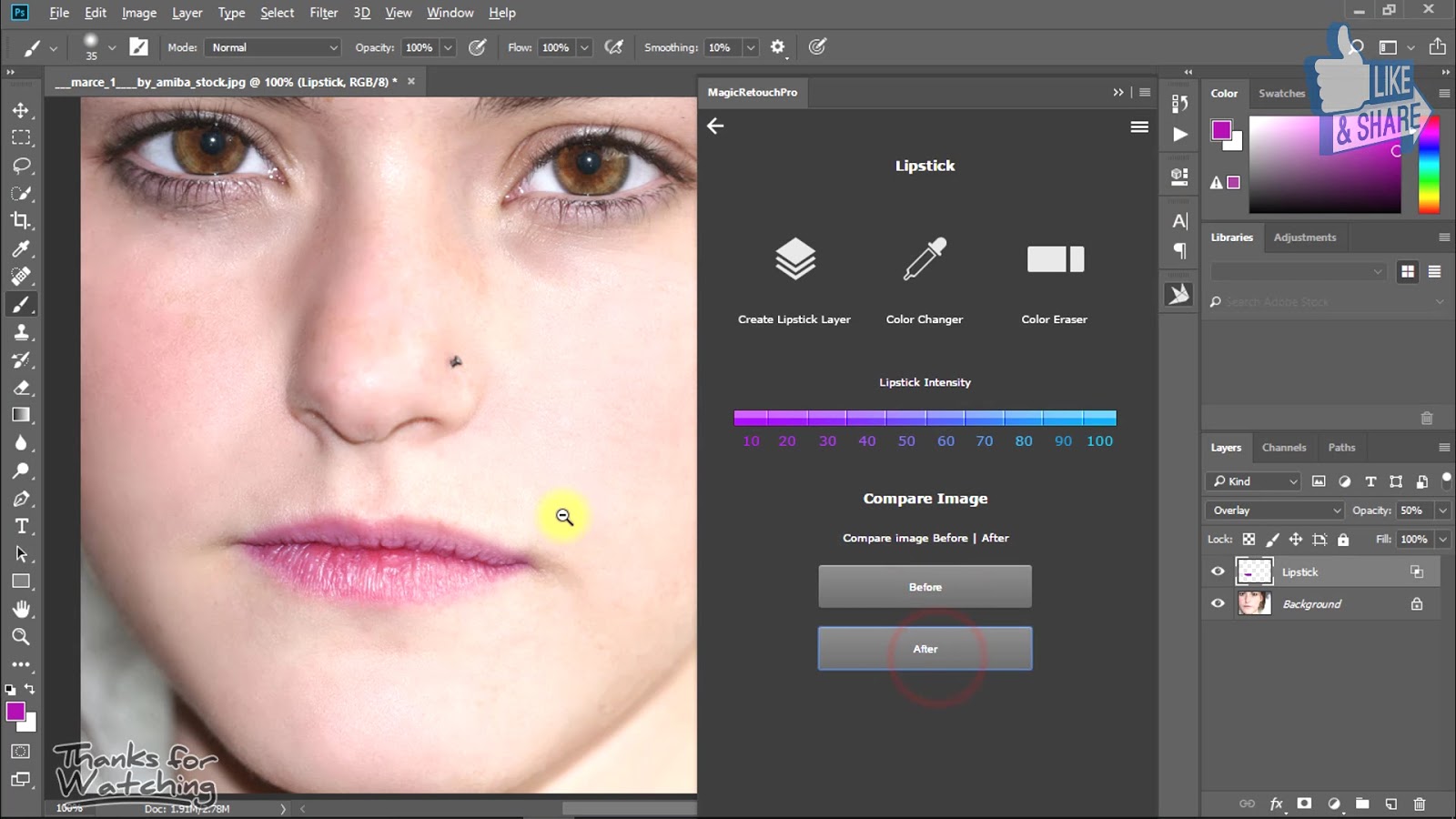The width and height of the screenshot is (1456, 819).
Task: Toggle Background layer eye icon
Action: pos(1218,603)
